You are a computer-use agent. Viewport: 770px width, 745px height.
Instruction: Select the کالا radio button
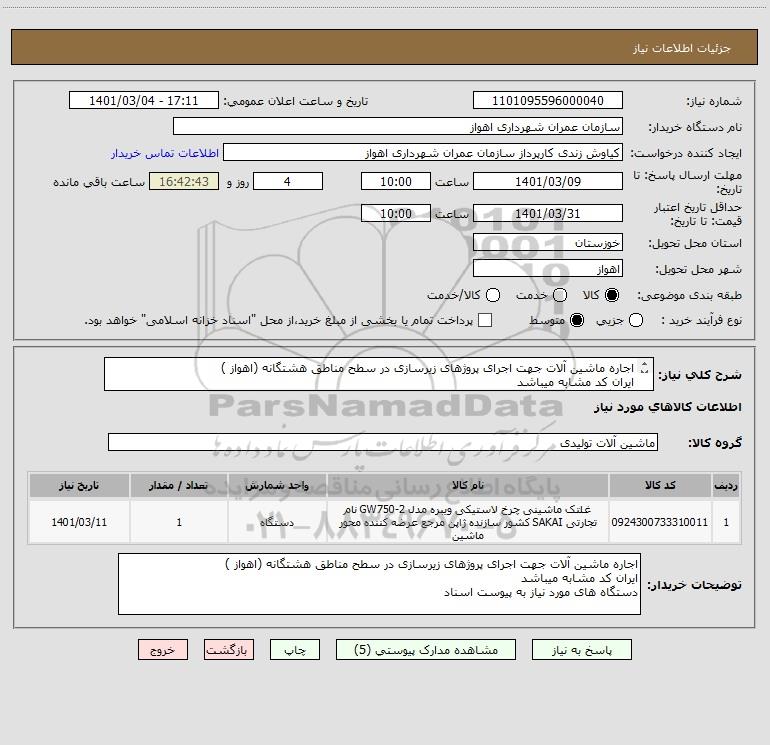[x=612, y=295]
